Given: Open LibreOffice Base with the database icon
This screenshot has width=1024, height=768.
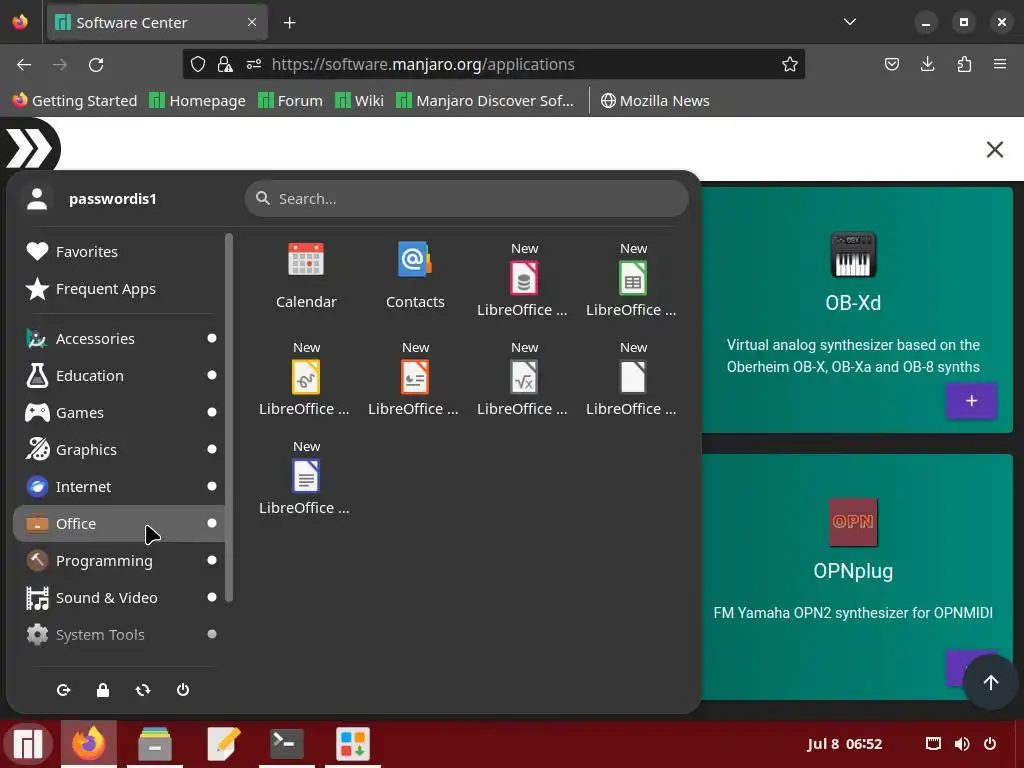Looking at the screenshot, I should [x=523, y=280].
